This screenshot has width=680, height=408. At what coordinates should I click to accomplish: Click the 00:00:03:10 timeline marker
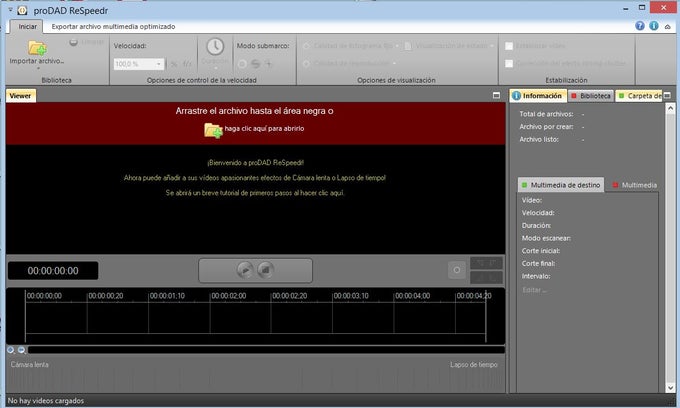(351, 296)
